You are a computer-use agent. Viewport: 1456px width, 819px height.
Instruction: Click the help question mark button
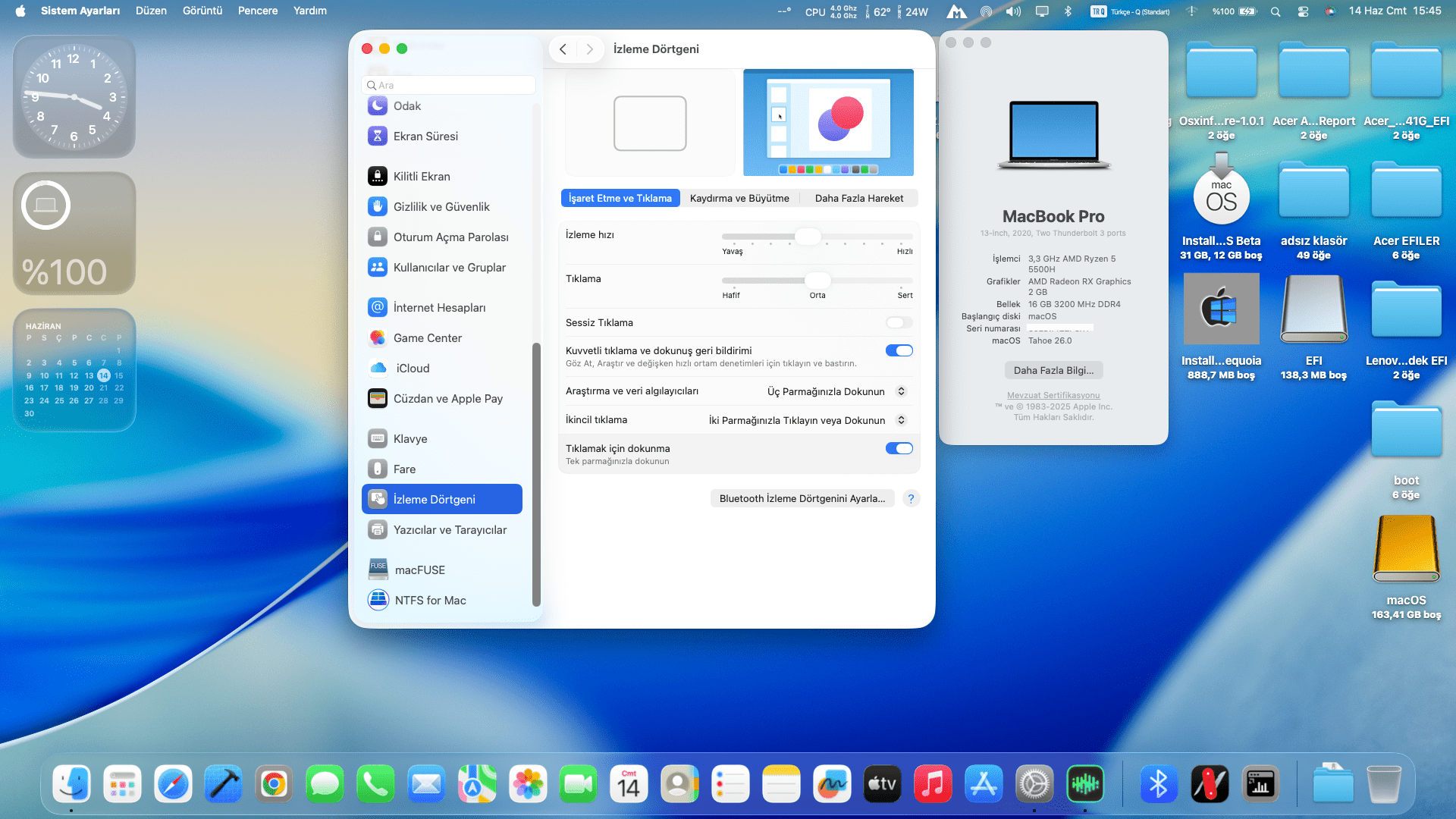tap(911, 499)
